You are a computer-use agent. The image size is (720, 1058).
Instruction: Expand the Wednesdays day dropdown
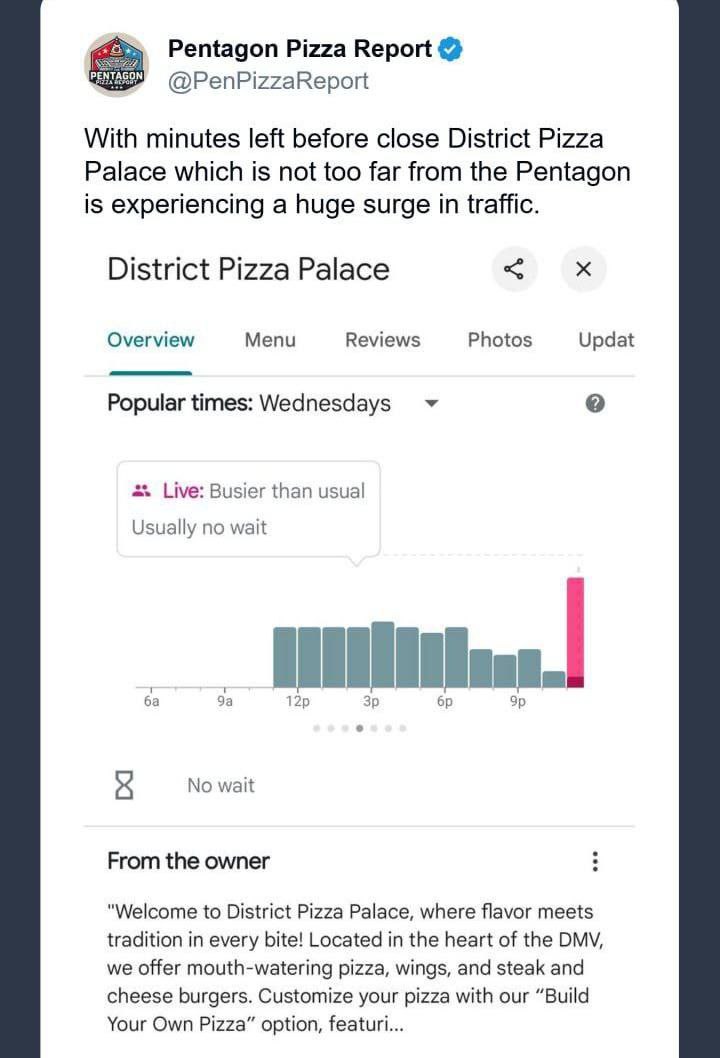pyautogui.click(x=431, y=404)
